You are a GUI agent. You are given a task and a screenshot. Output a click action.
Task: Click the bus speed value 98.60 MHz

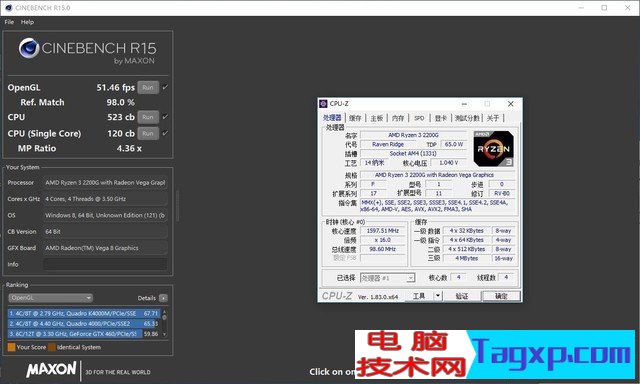pos(382,249)
